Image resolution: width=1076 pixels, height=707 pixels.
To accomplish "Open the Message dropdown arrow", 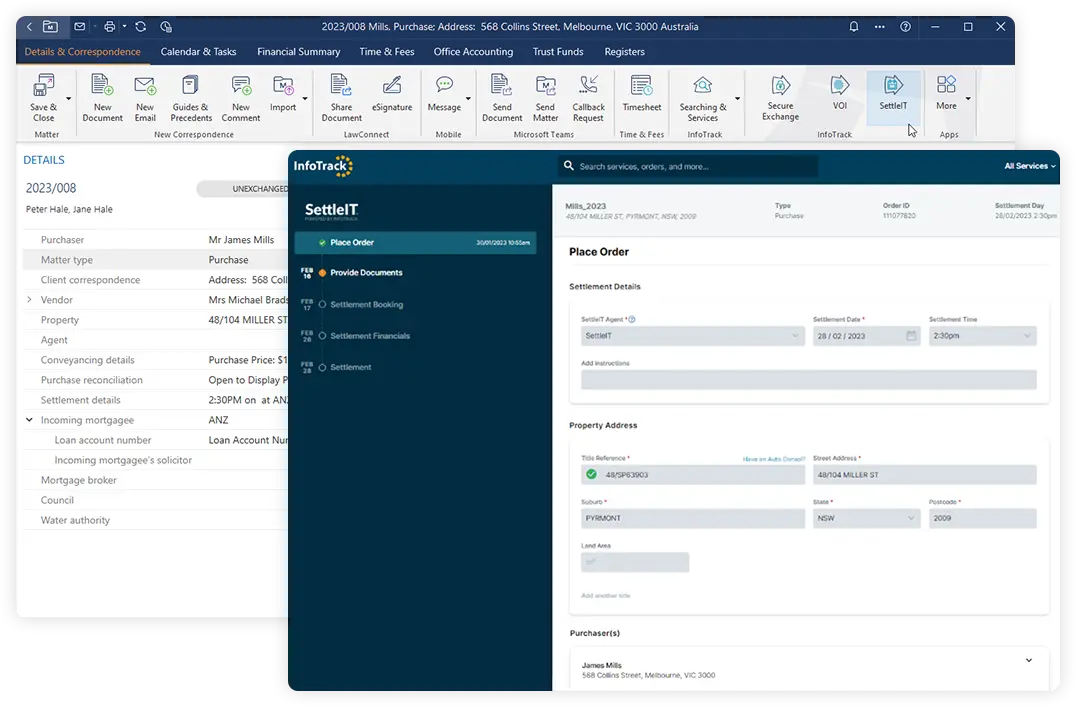I will click(468, 99).
